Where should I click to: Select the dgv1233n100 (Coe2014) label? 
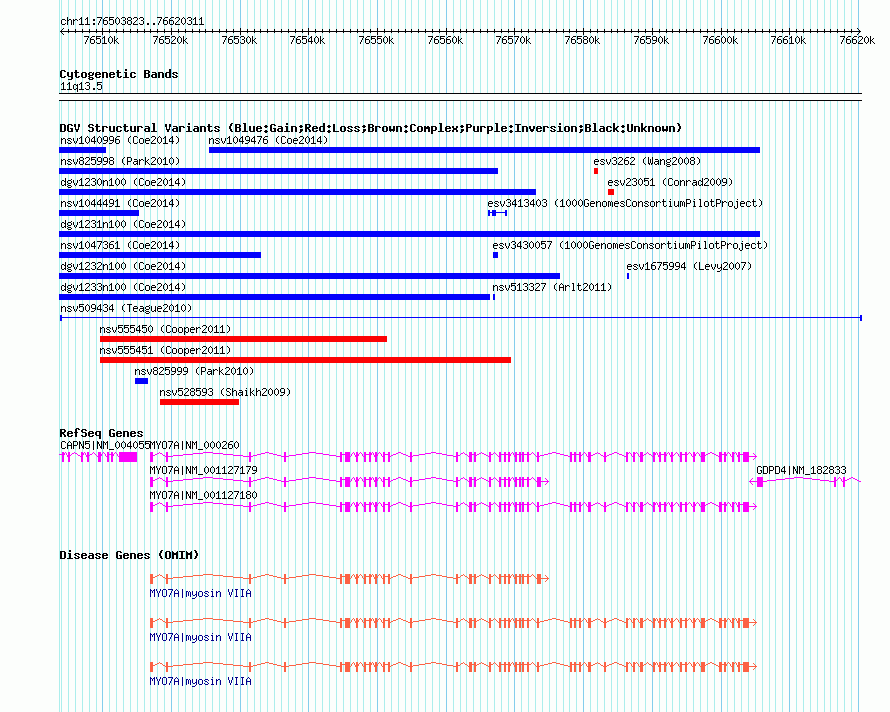click(123, 287)
